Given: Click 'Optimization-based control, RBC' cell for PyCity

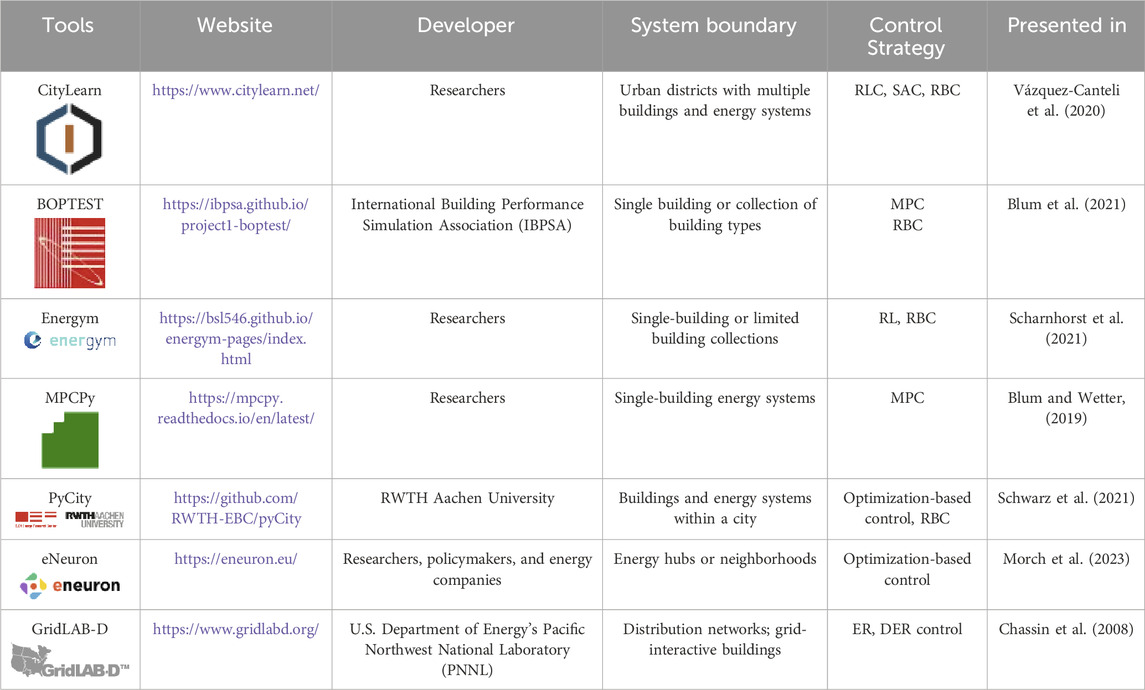Looking at the screenshot, I should click(907, 508).
